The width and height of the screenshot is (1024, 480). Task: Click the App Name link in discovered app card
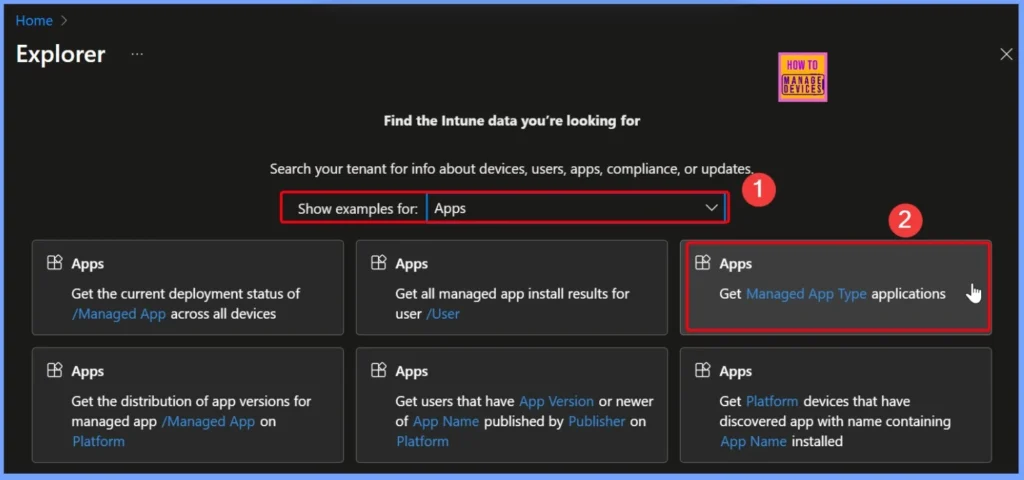click(x=753, y=441)
